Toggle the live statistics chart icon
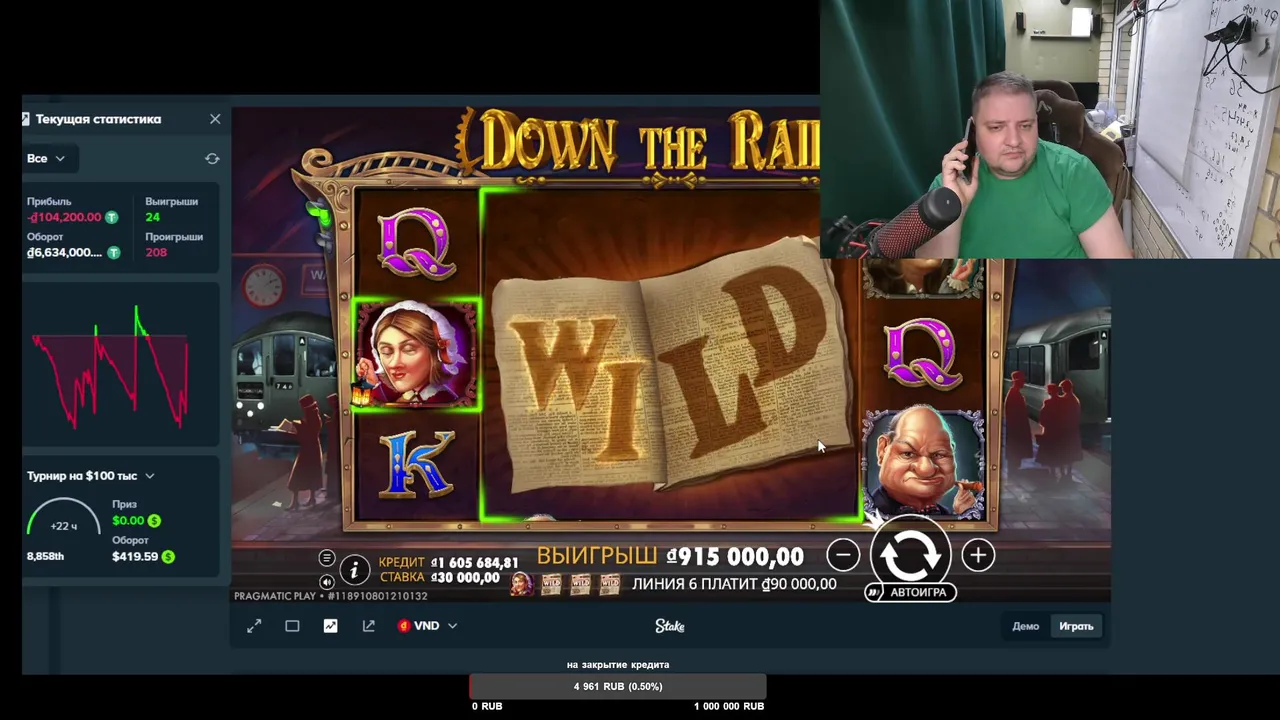 coord(330,626)
